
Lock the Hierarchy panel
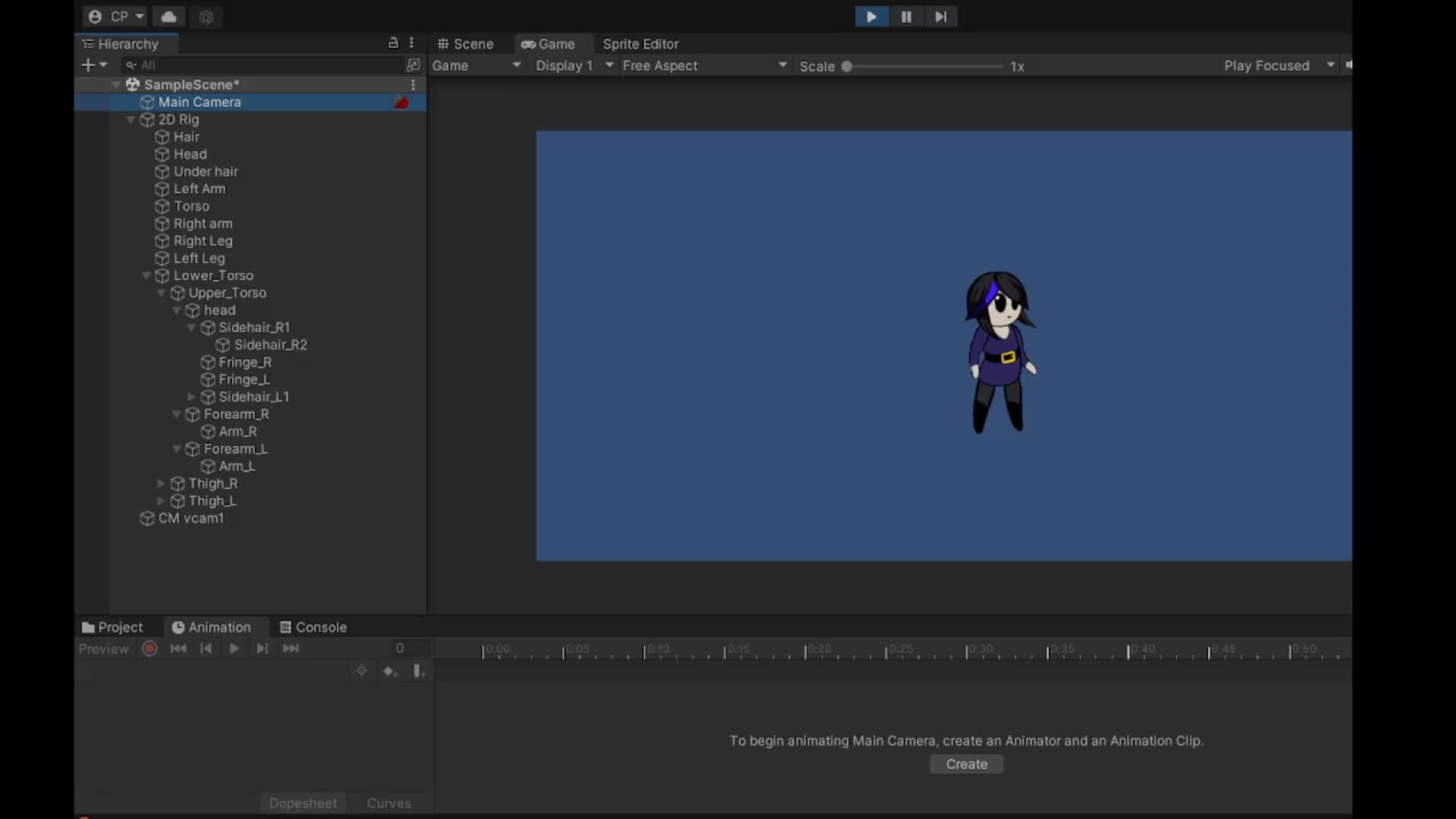(393, 43)
